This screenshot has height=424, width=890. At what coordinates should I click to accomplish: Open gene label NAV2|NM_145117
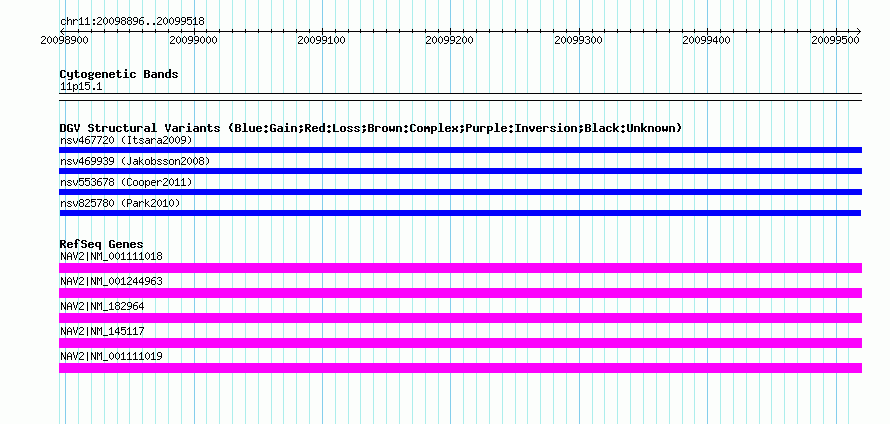pyautogui.click(x=102, y=331)
